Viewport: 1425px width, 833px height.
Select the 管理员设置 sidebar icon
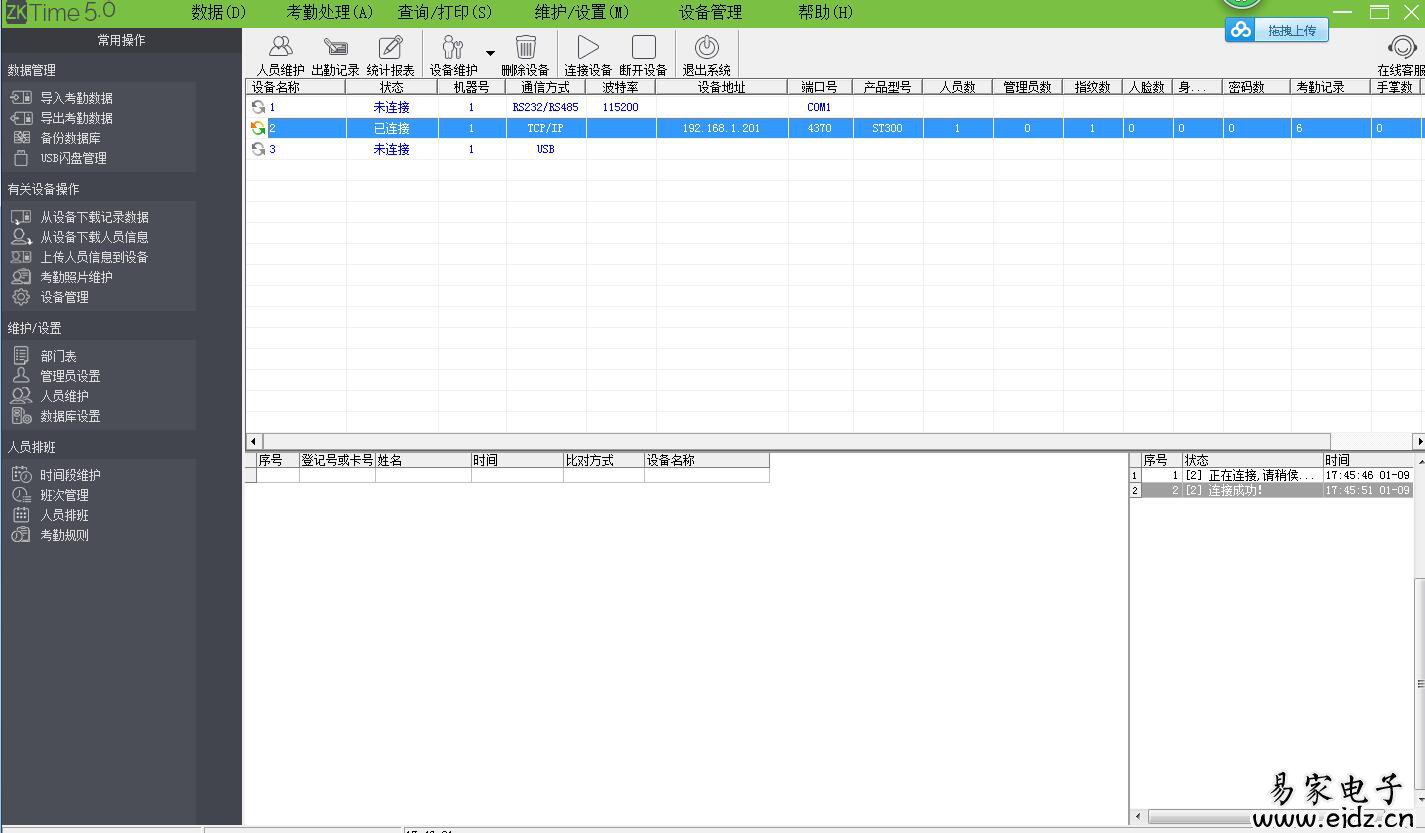pos(21,376)
